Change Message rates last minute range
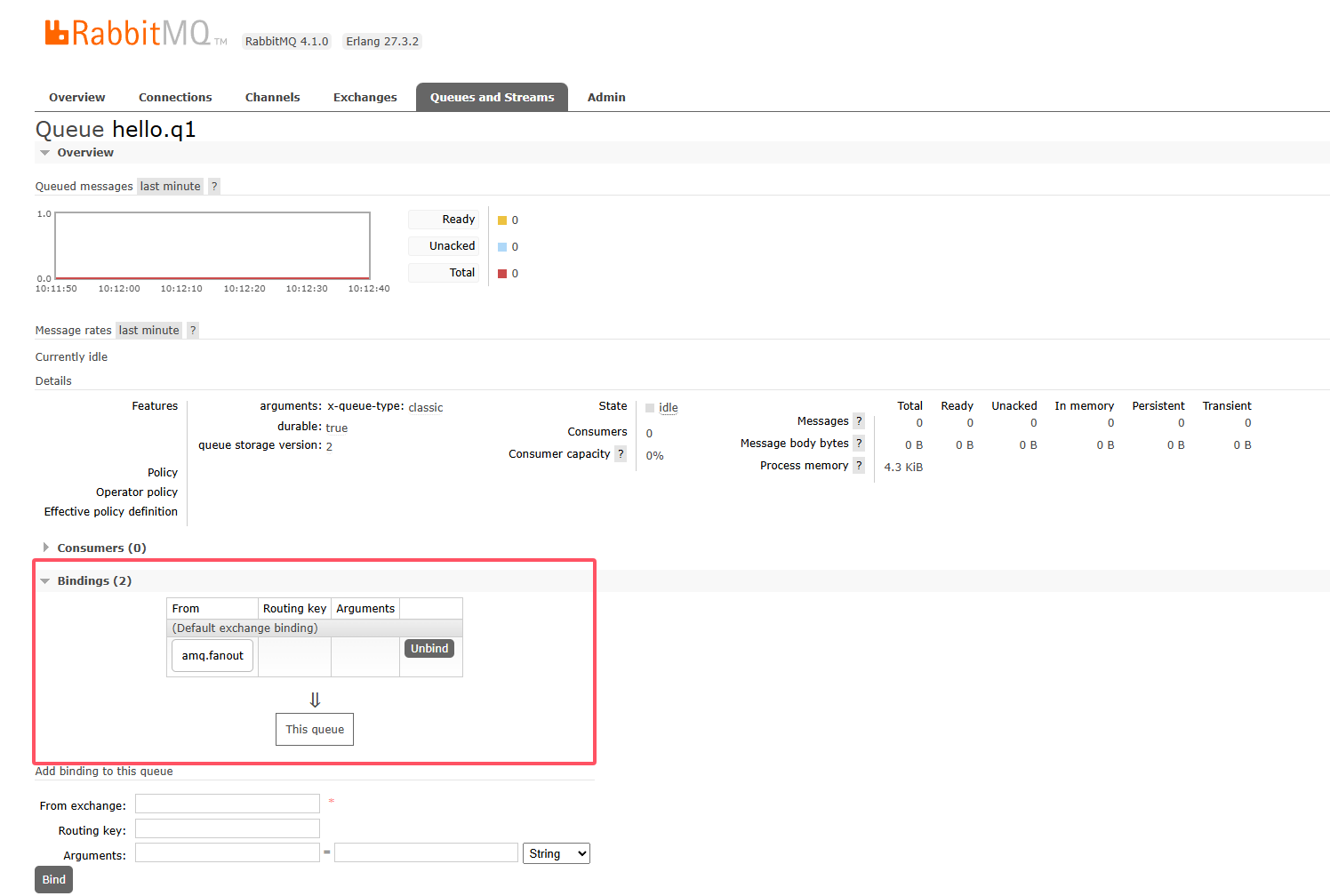Image resolution: width=1330 pixels, height=896 pixels. (148, 331)
